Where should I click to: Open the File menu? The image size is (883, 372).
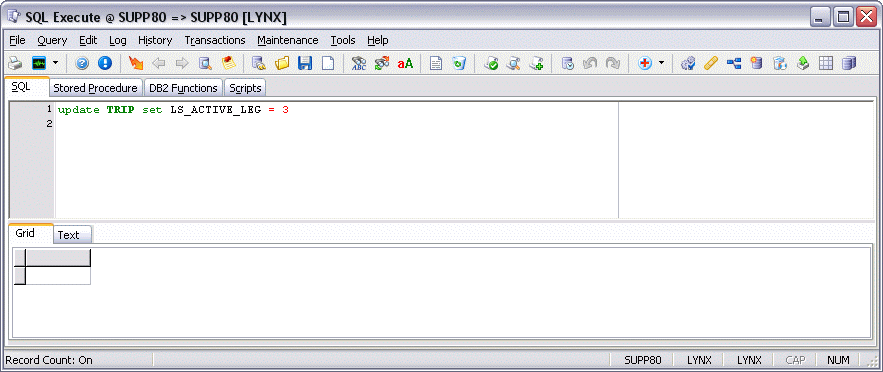17,40
